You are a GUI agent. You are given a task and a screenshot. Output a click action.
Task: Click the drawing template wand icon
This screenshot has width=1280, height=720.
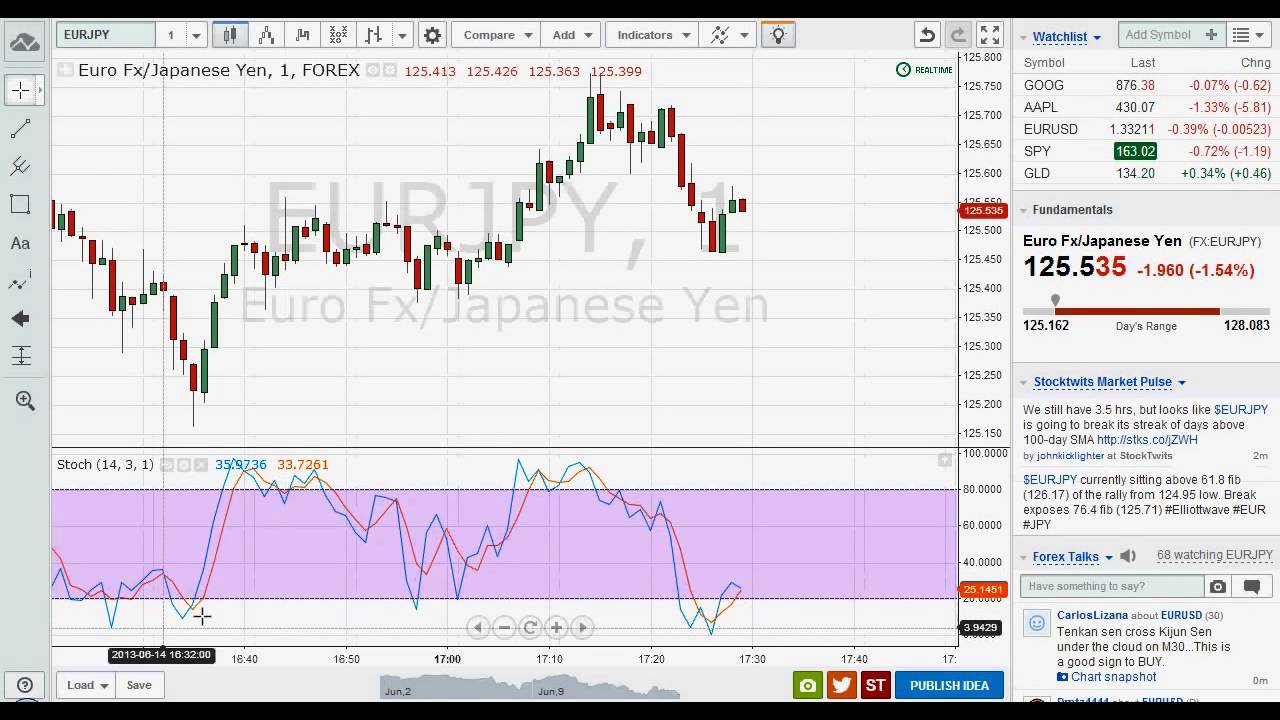pyautogui.click(x=720, y=35)
